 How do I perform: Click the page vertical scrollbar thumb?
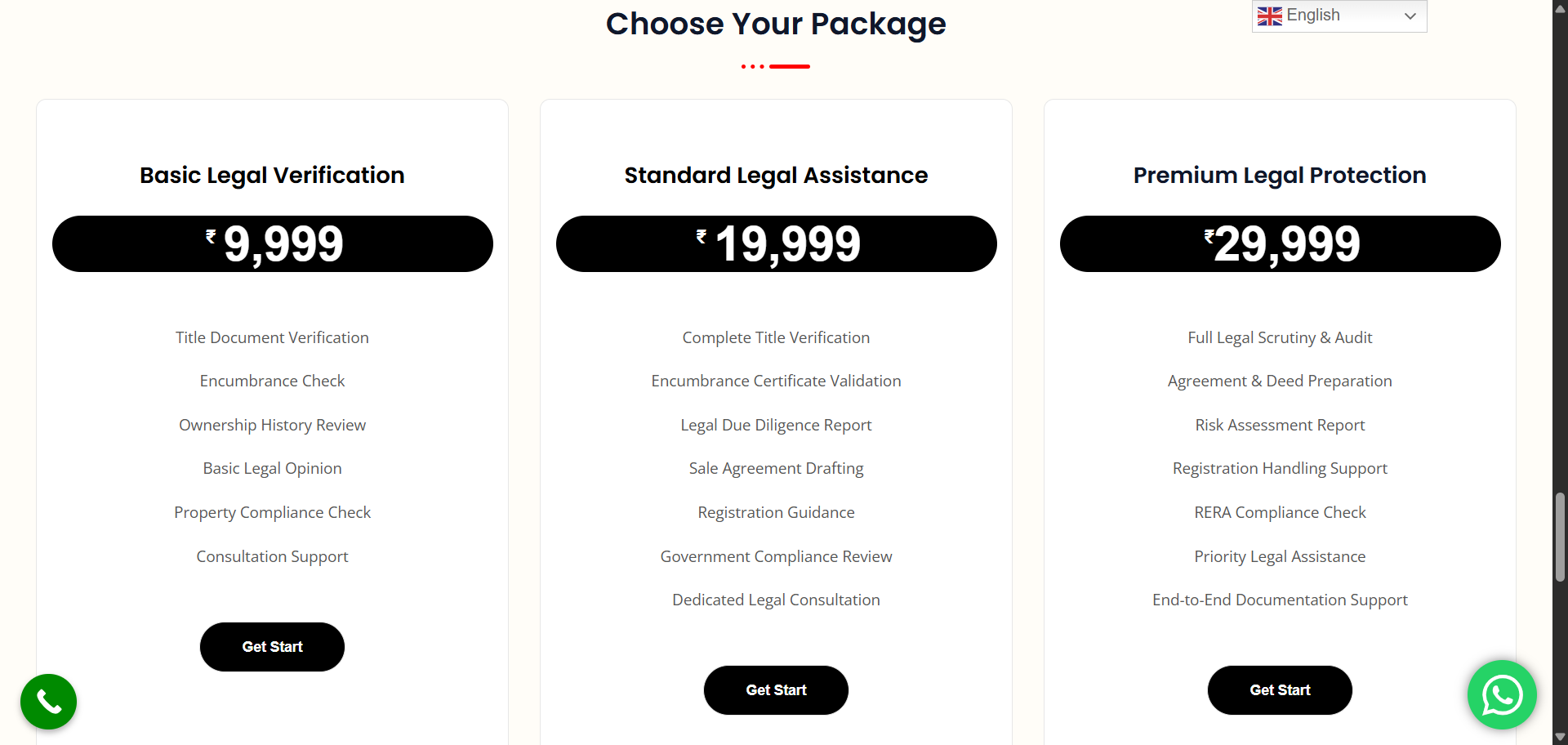coord(1560,537)
